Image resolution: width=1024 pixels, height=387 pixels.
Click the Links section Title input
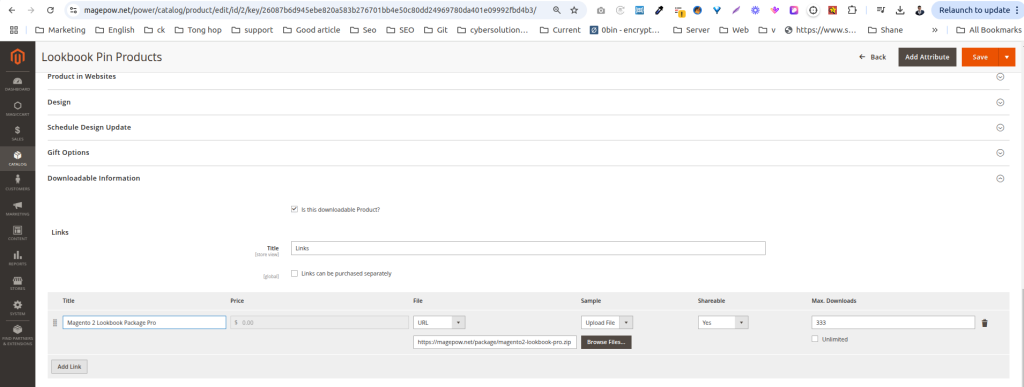click(528, 248)
